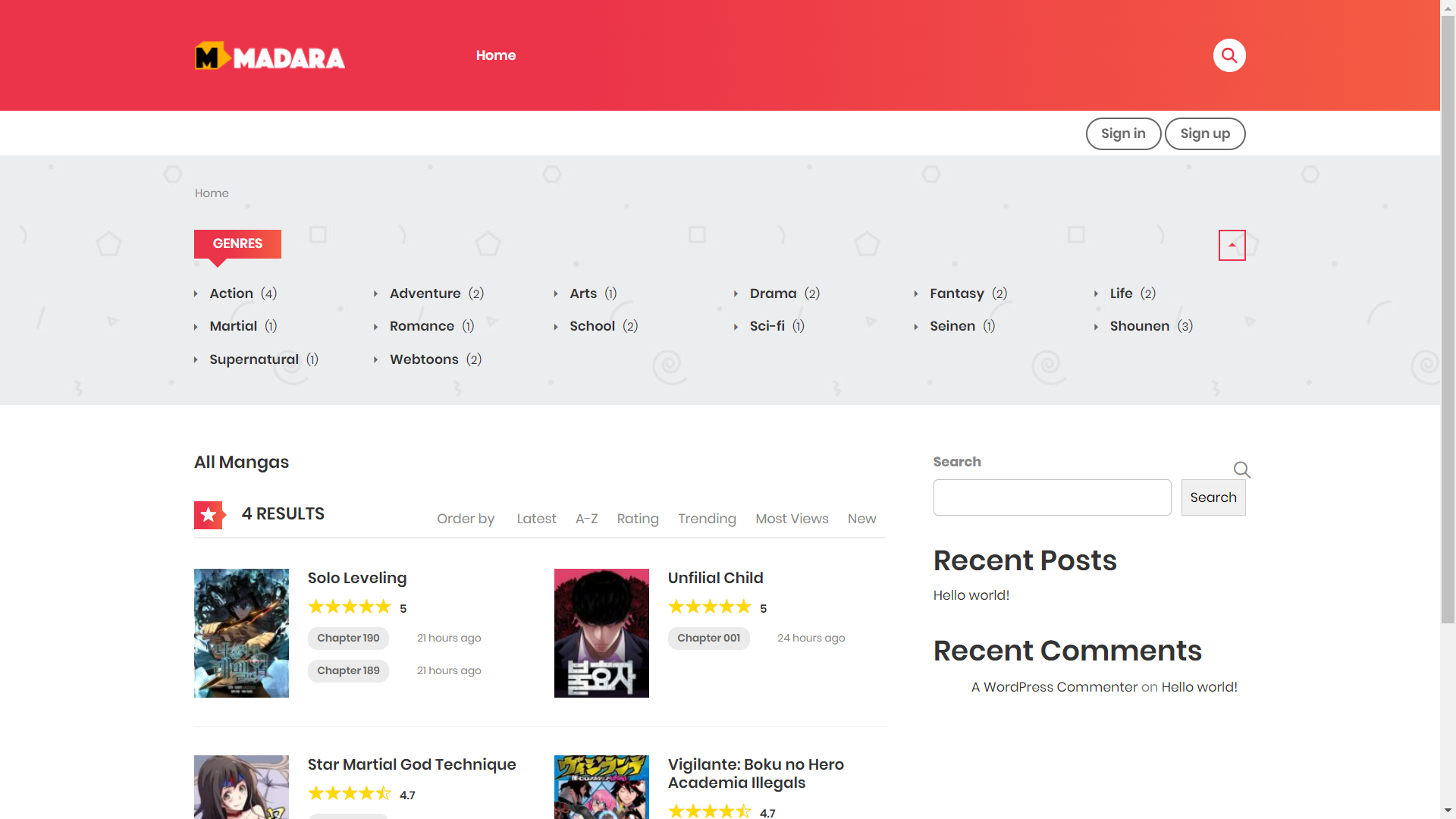Sort mangas by Latest
Image resolution: width=1456 pixels, height=819 pixels.
[x=536, y=519]
